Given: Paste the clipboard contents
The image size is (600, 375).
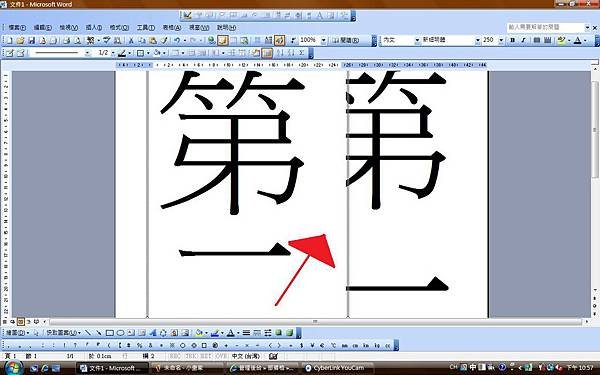Looking at the screenshot, I should (x=153, y=40).
